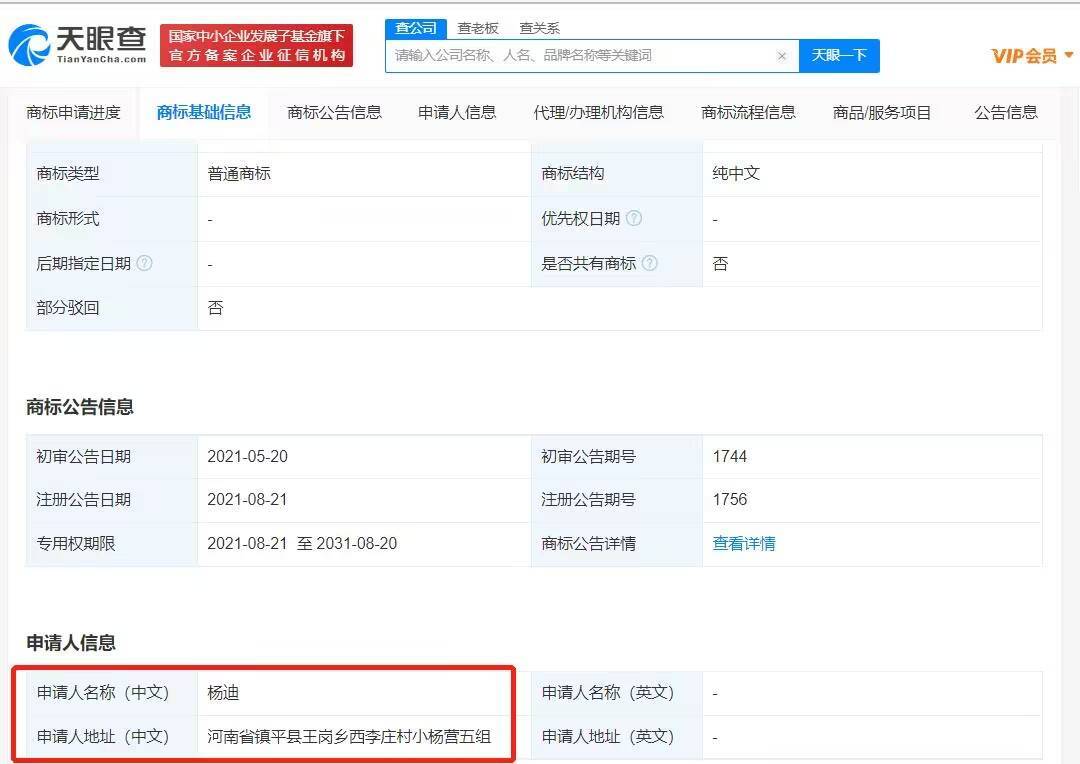Screen dimensions: 1080x764
Task: Click the red 官方备案企业征信机构 banner
Action: pyautogui.click(x=256, y=46)
